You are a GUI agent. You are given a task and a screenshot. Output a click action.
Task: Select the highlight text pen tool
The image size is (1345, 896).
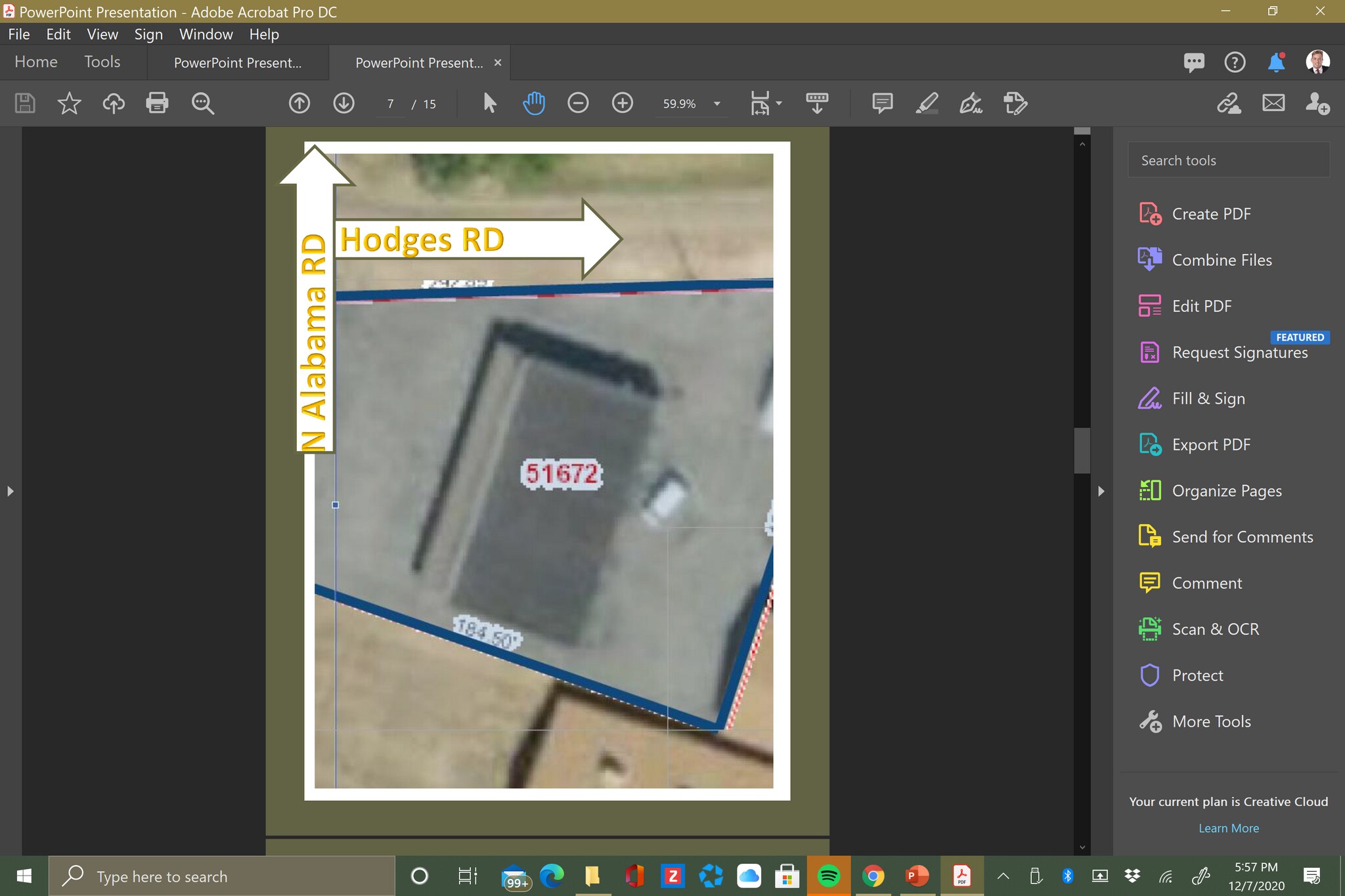(x=927, y=103)
